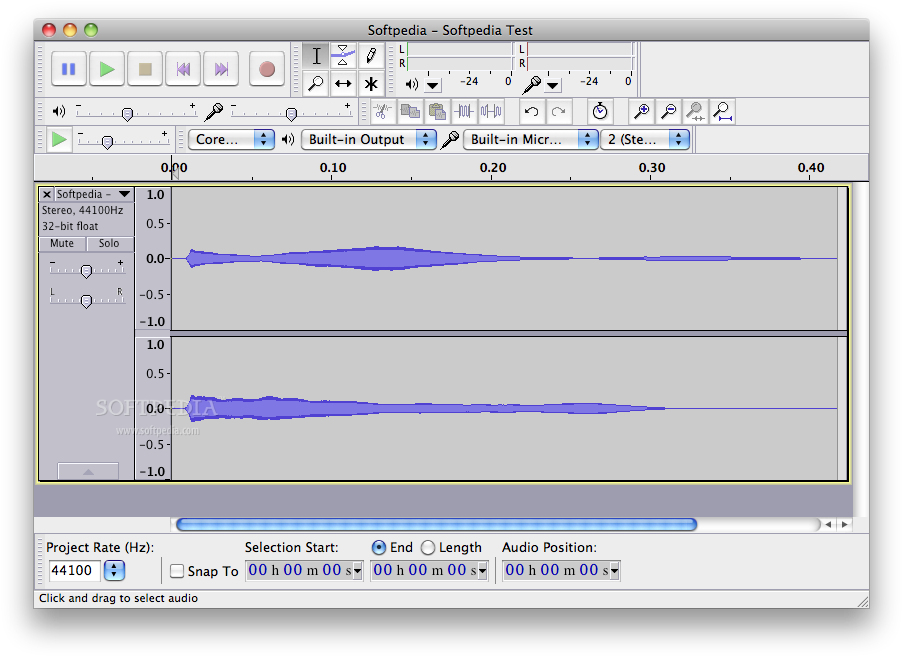This screenshot has width=902, height=656.
Task: Select the Draw pencil tool
Action: tap(371, 56)
